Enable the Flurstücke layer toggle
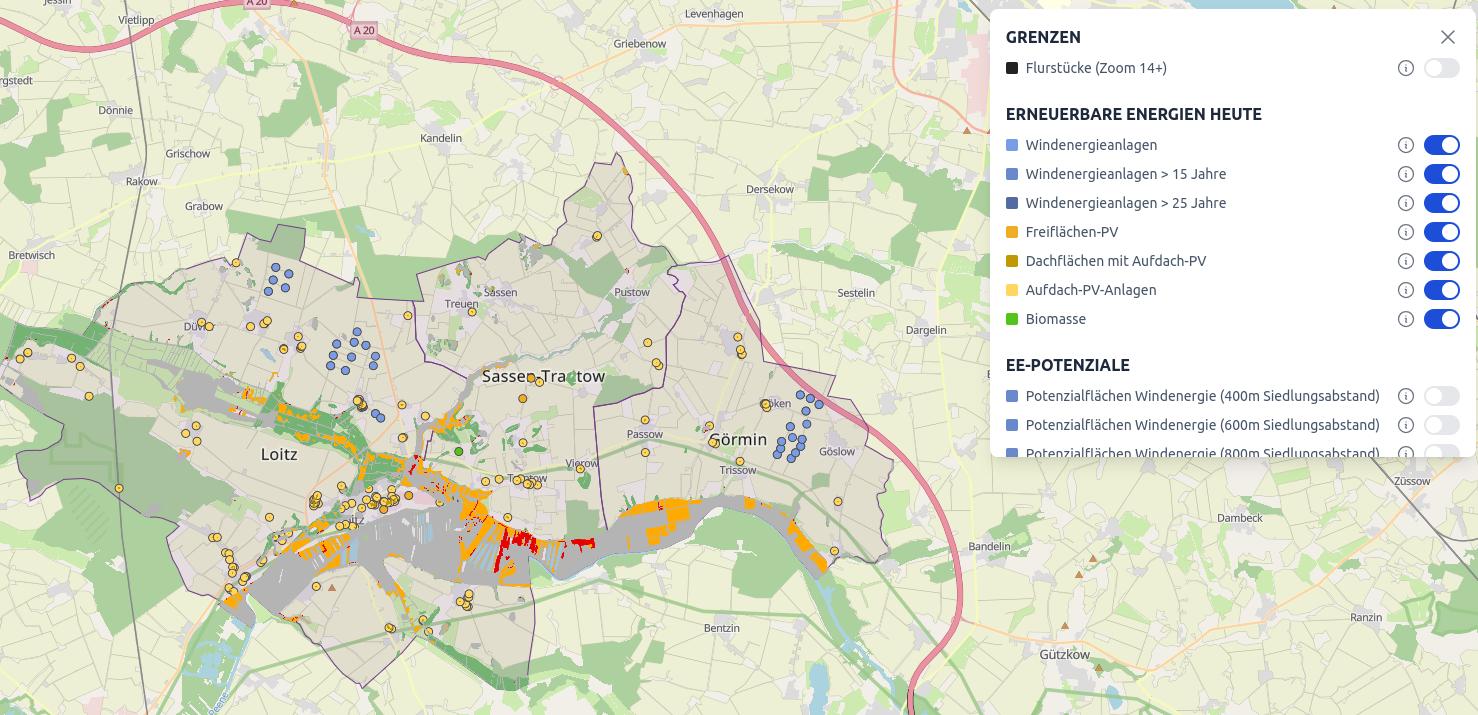Viewport: 1478px width, 715px height. pyautogui.click(x=1441, y=68)
